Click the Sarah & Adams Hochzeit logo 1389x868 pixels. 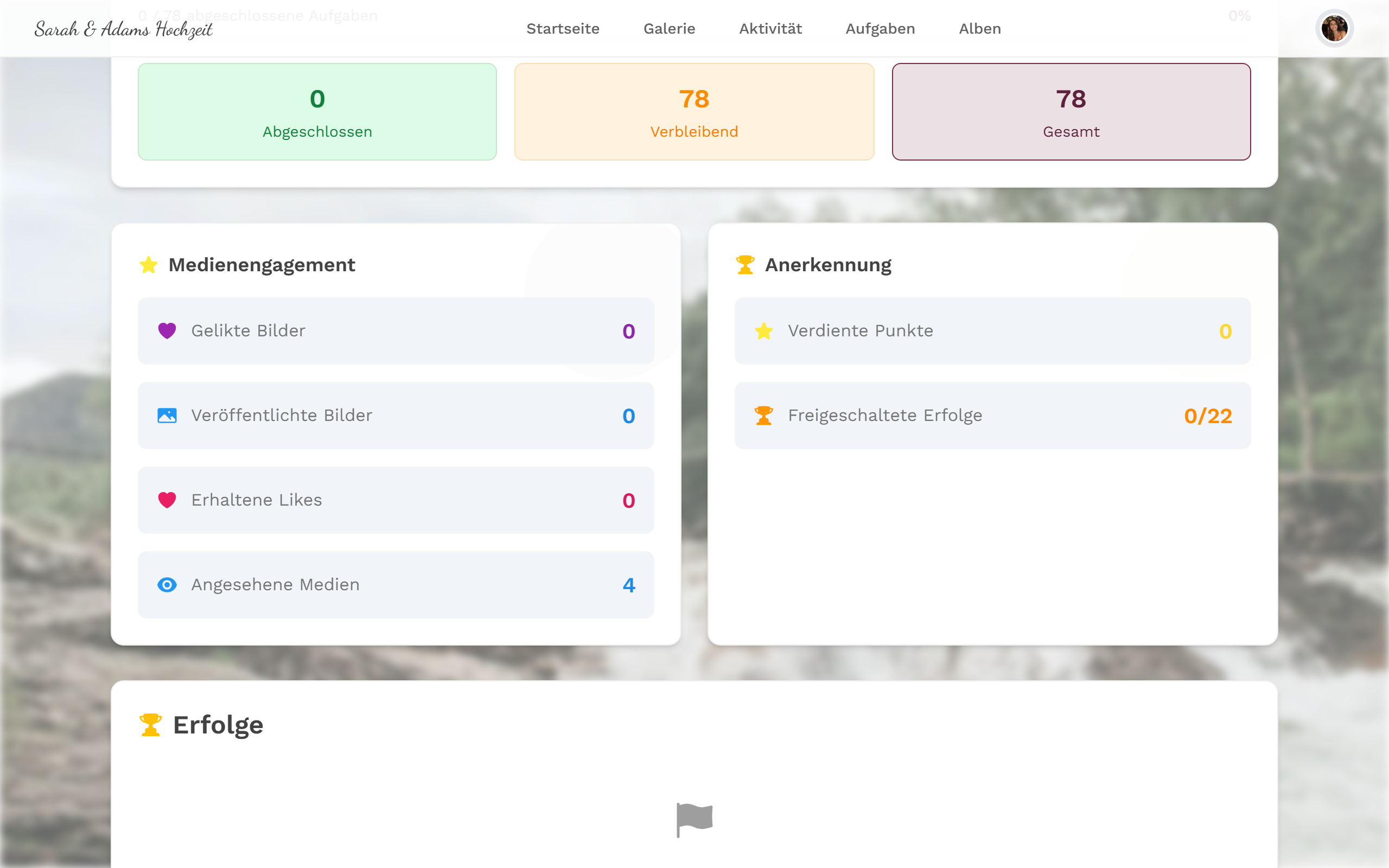123,29
